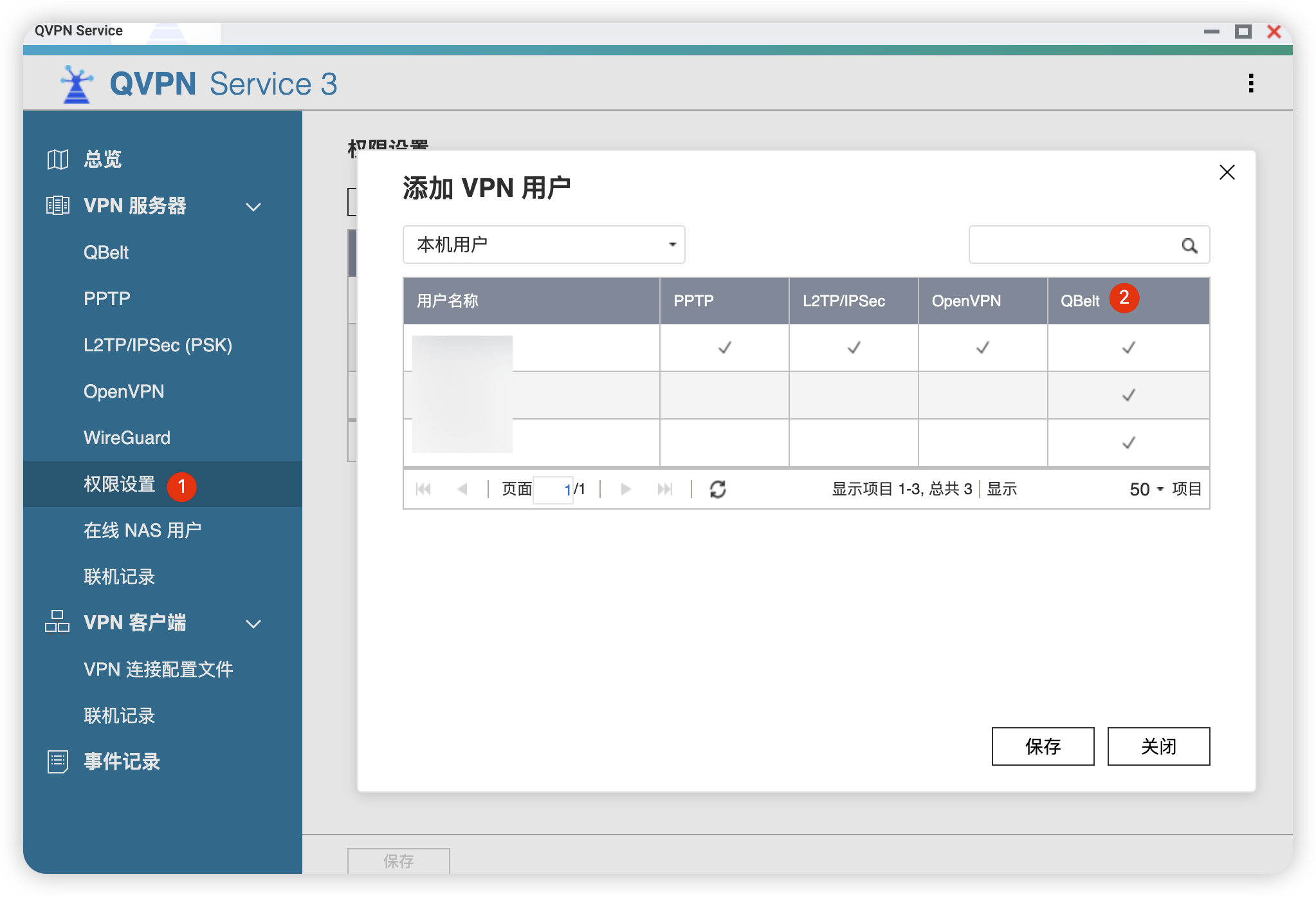Sort by the 用户名称 column header
The width and height of the screenshot is (1316, 897).
pos(531,301)
